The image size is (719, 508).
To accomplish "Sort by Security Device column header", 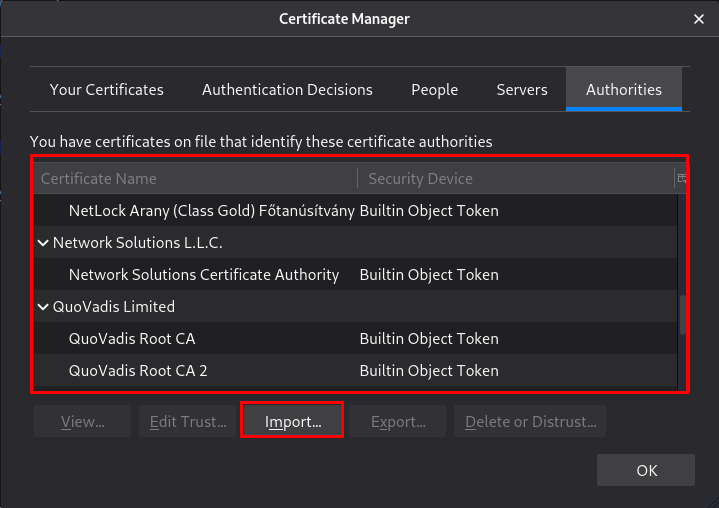I will [x=515, y=178].
